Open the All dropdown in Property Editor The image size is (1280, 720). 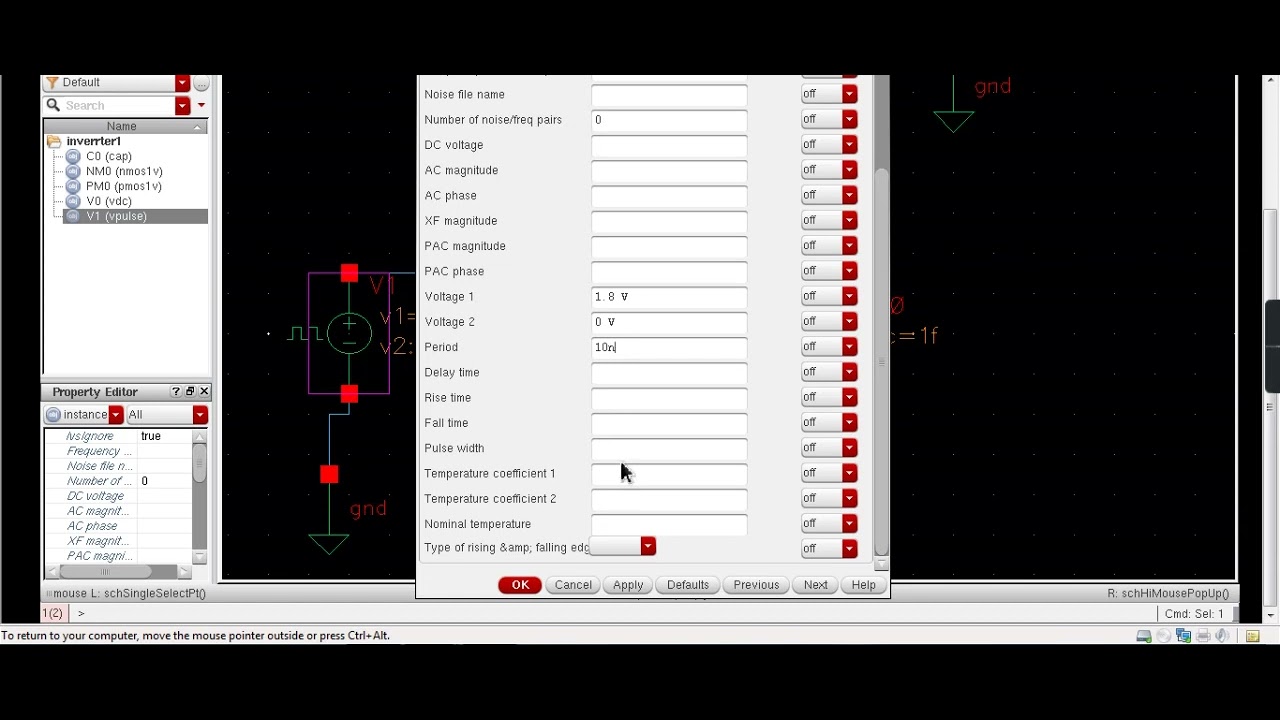(x=200, y=415)
